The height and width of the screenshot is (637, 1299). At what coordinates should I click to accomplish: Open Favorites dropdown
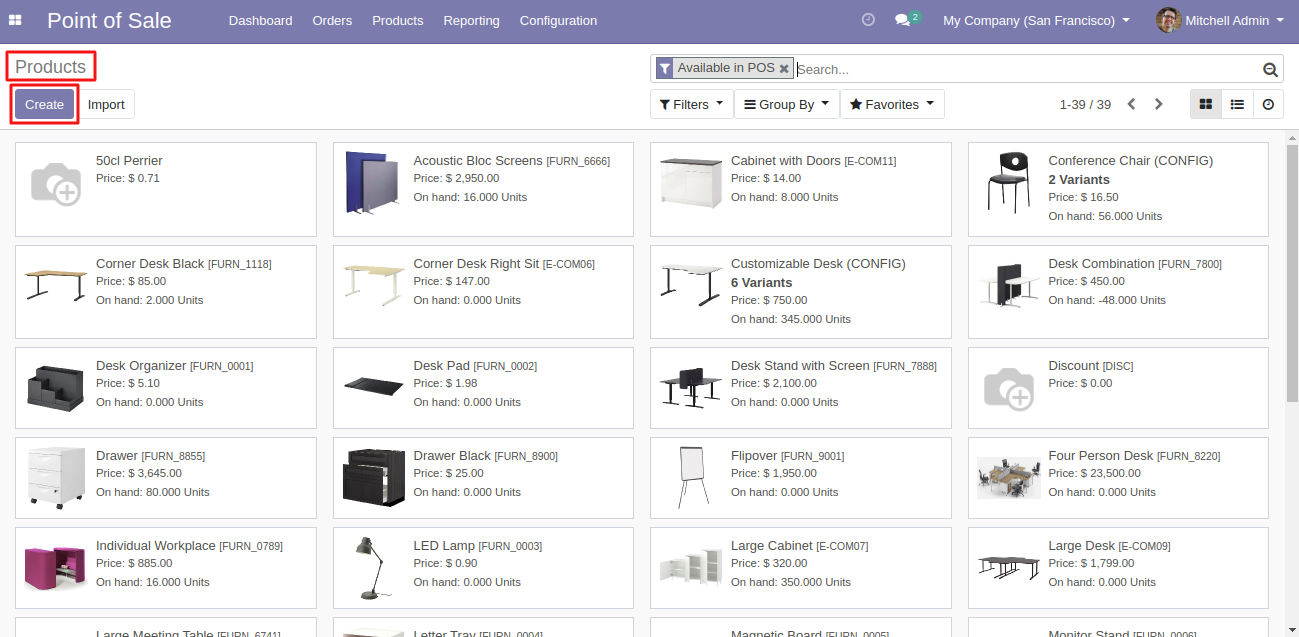pyautogui.click(x=892, y=104)
